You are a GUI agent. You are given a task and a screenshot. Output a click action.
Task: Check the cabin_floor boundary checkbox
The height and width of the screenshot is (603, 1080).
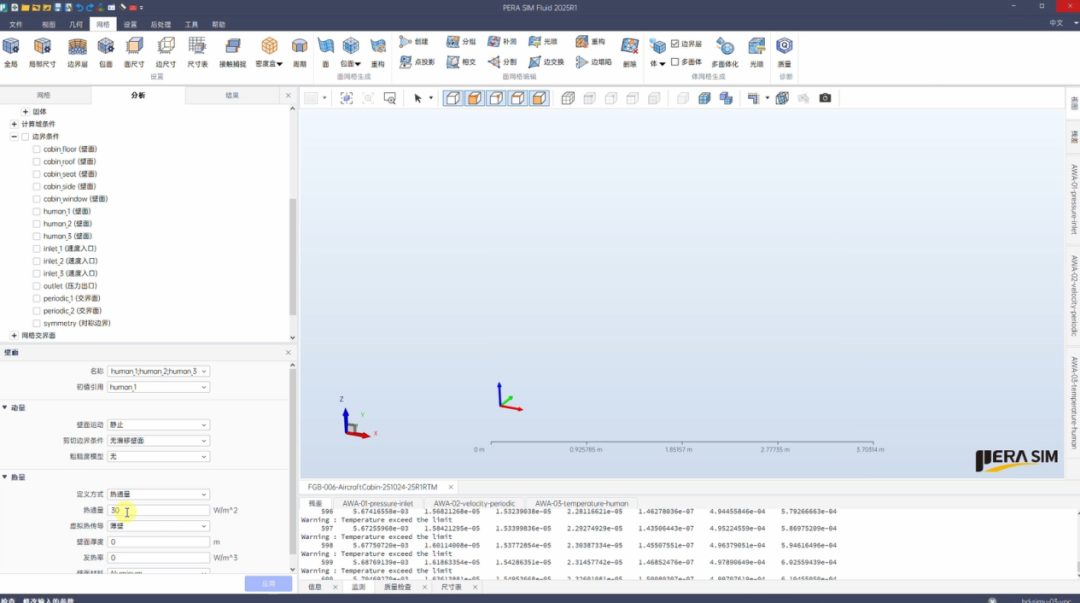(x=37, y=149)
